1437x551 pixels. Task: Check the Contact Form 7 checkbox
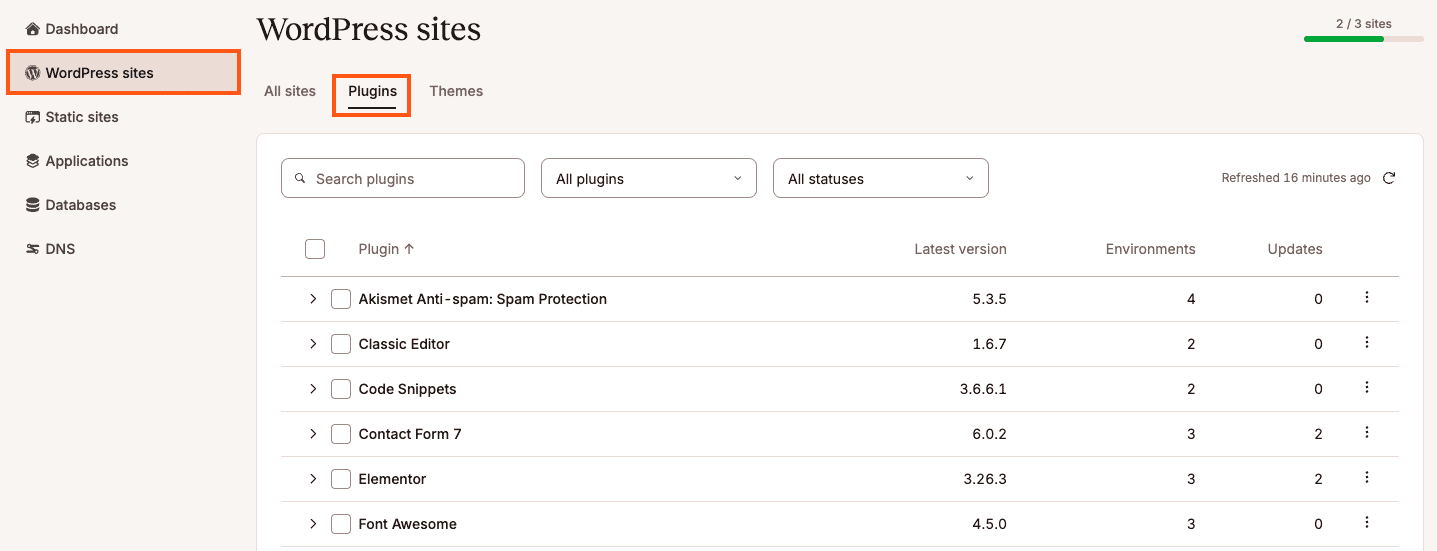tap(341, 434)
